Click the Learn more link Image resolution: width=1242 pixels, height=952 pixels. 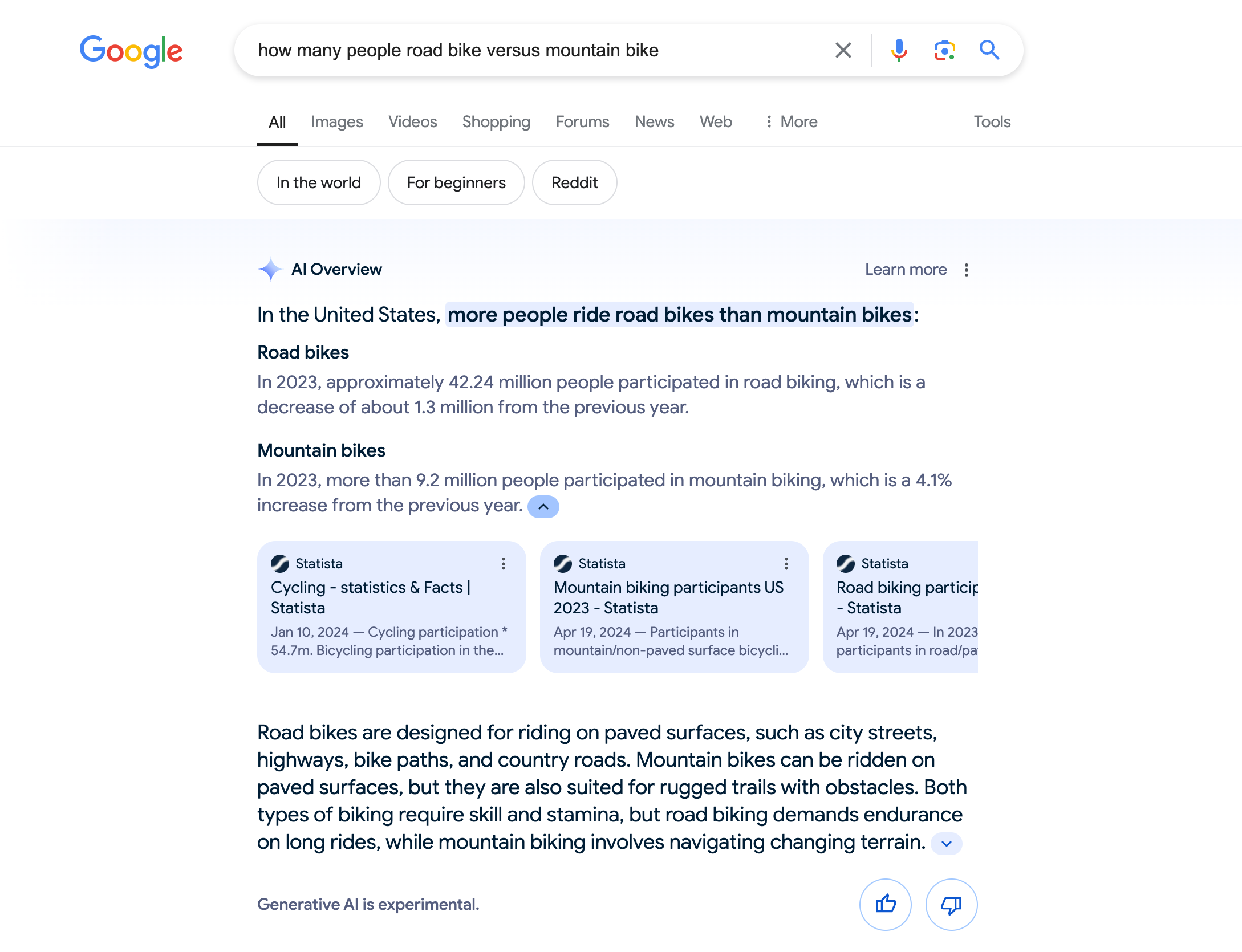(905, 270)
